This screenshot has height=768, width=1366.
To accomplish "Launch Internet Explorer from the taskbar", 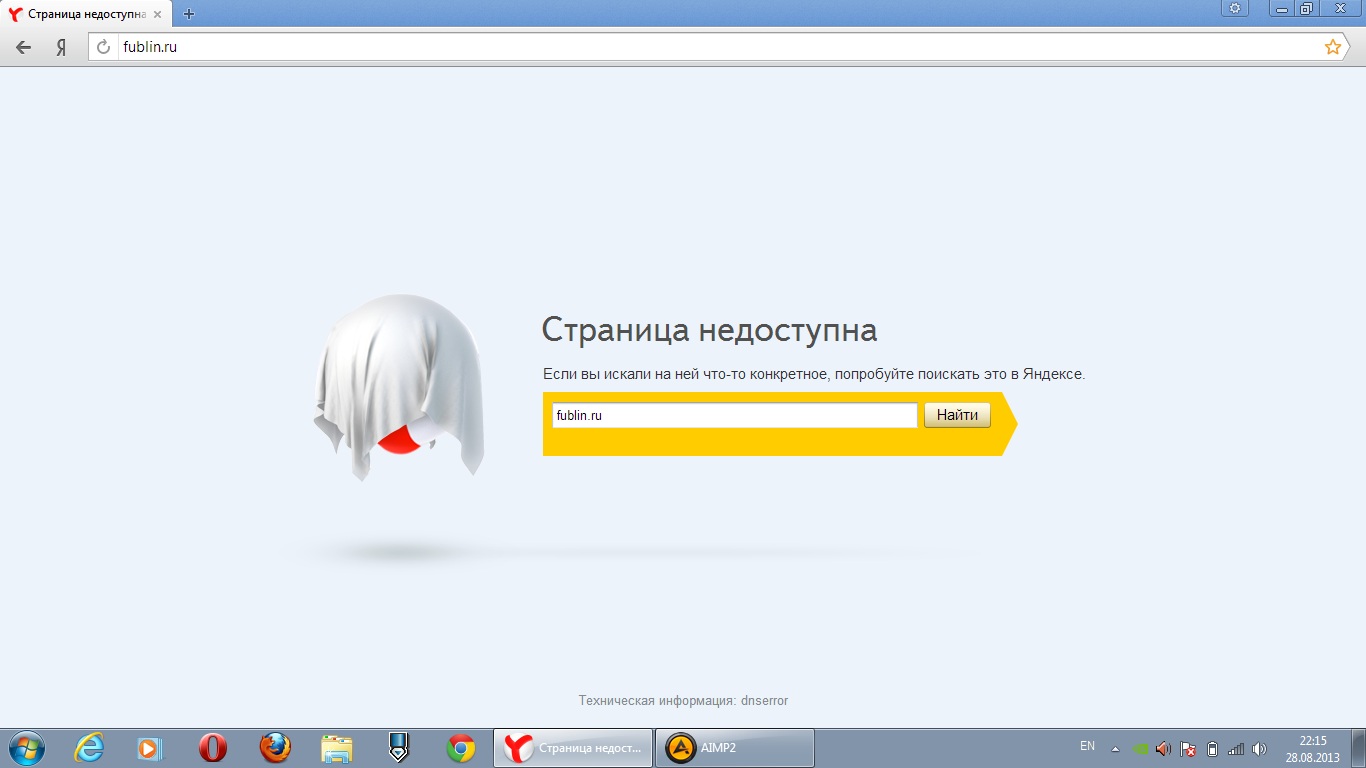I will [89, 748].
